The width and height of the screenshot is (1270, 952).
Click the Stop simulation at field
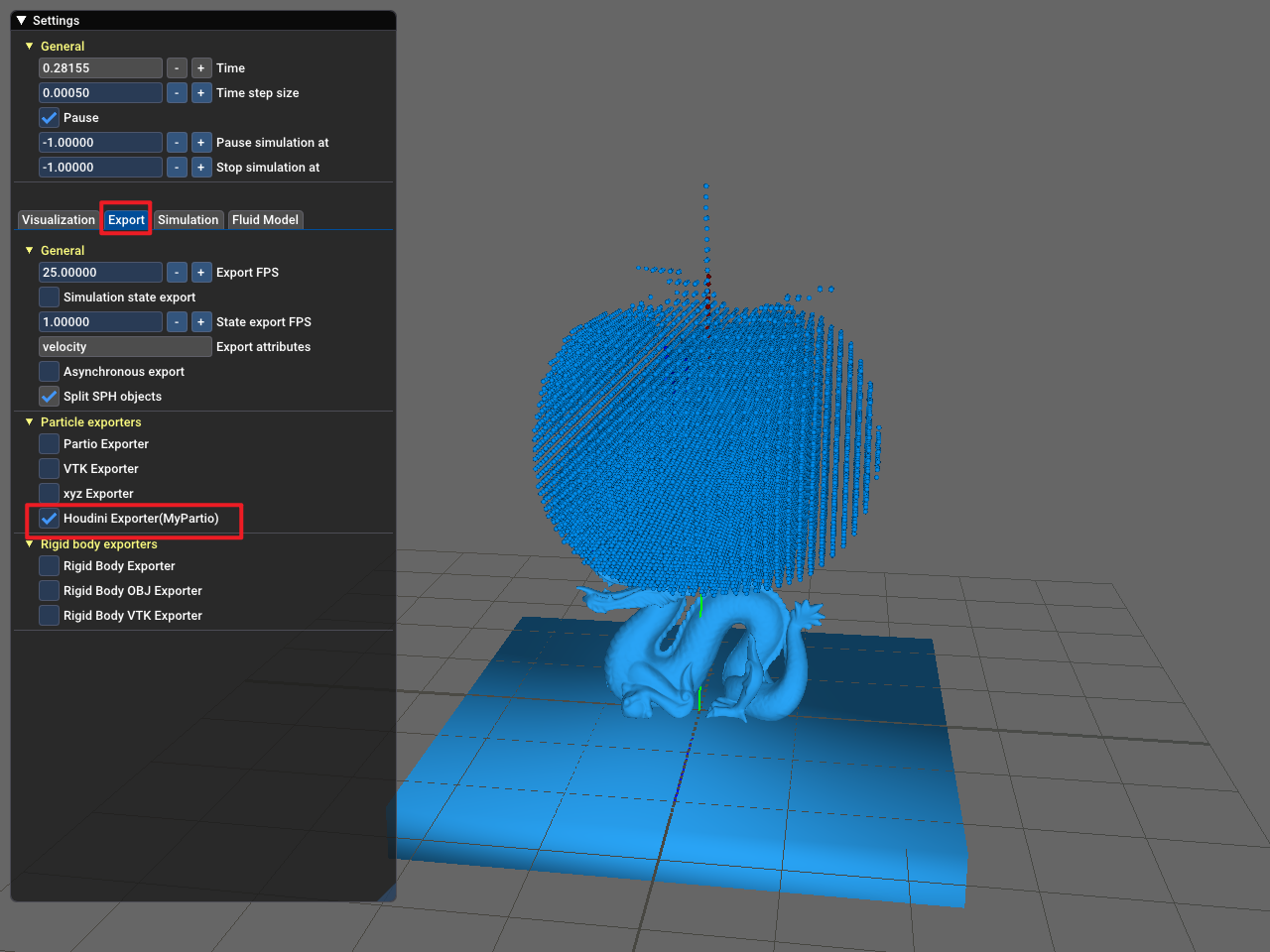click(x=100, y=168)
